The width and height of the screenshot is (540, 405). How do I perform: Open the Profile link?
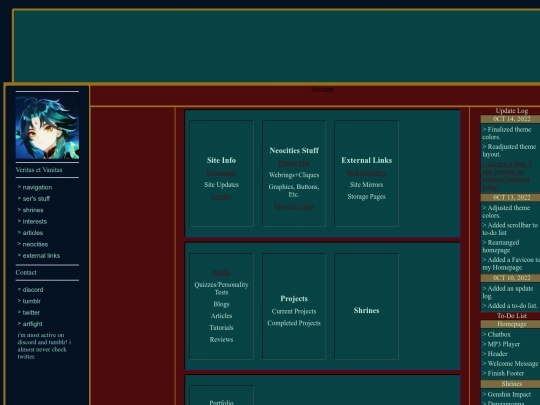(x=221, y=273)
